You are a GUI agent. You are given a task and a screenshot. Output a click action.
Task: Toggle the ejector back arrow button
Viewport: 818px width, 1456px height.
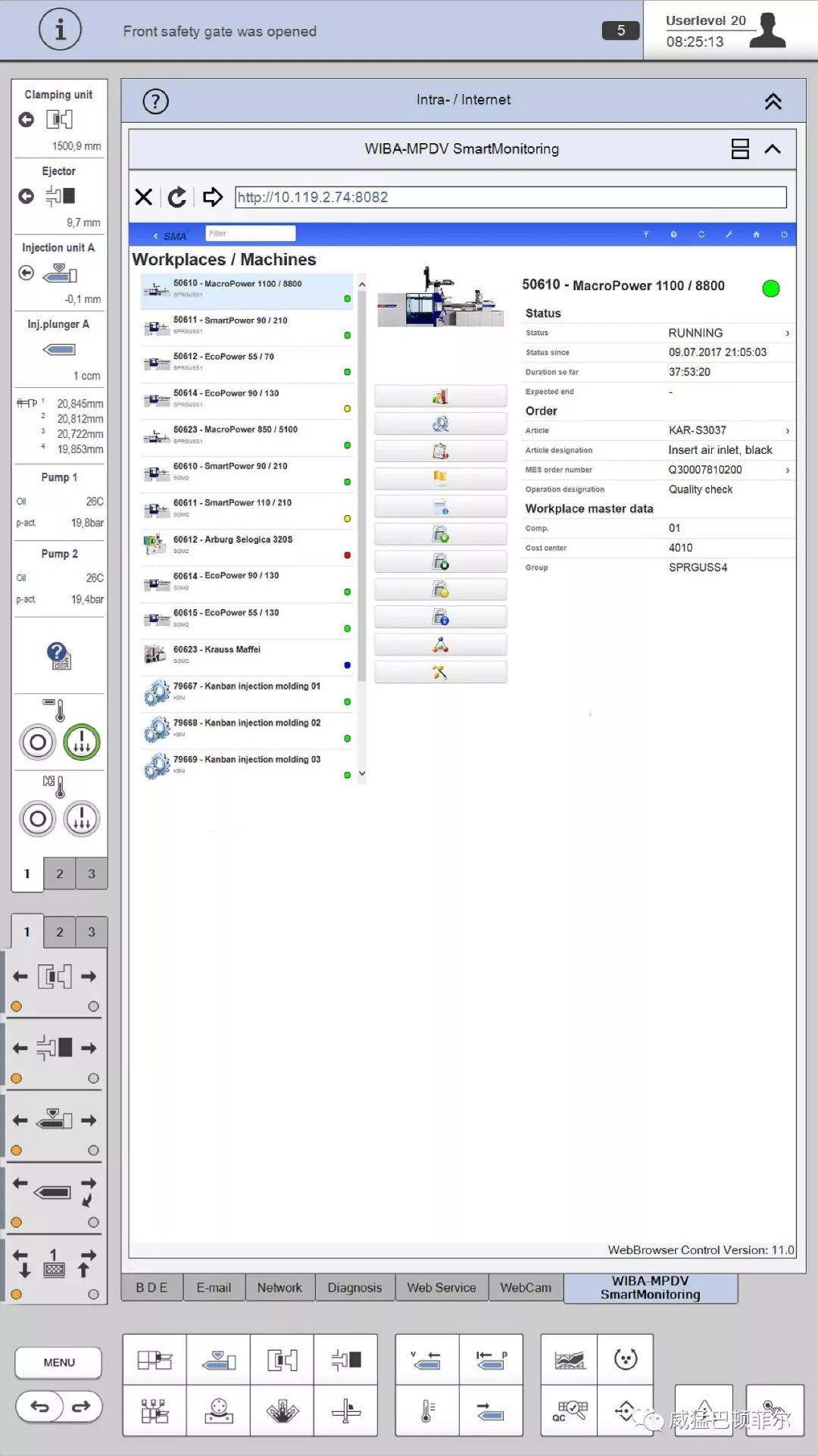27,196
